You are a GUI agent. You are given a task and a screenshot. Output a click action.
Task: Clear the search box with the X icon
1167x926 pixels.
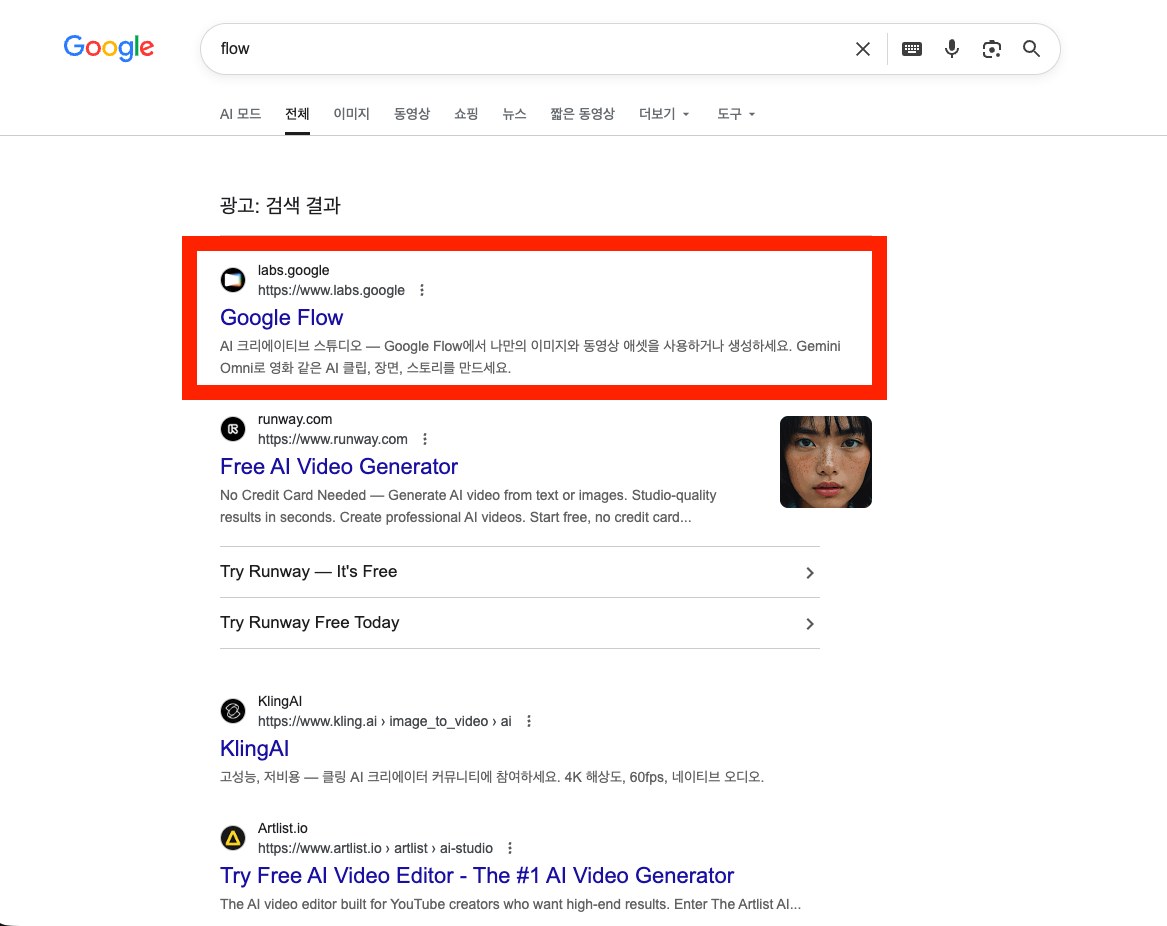(863, 49)
